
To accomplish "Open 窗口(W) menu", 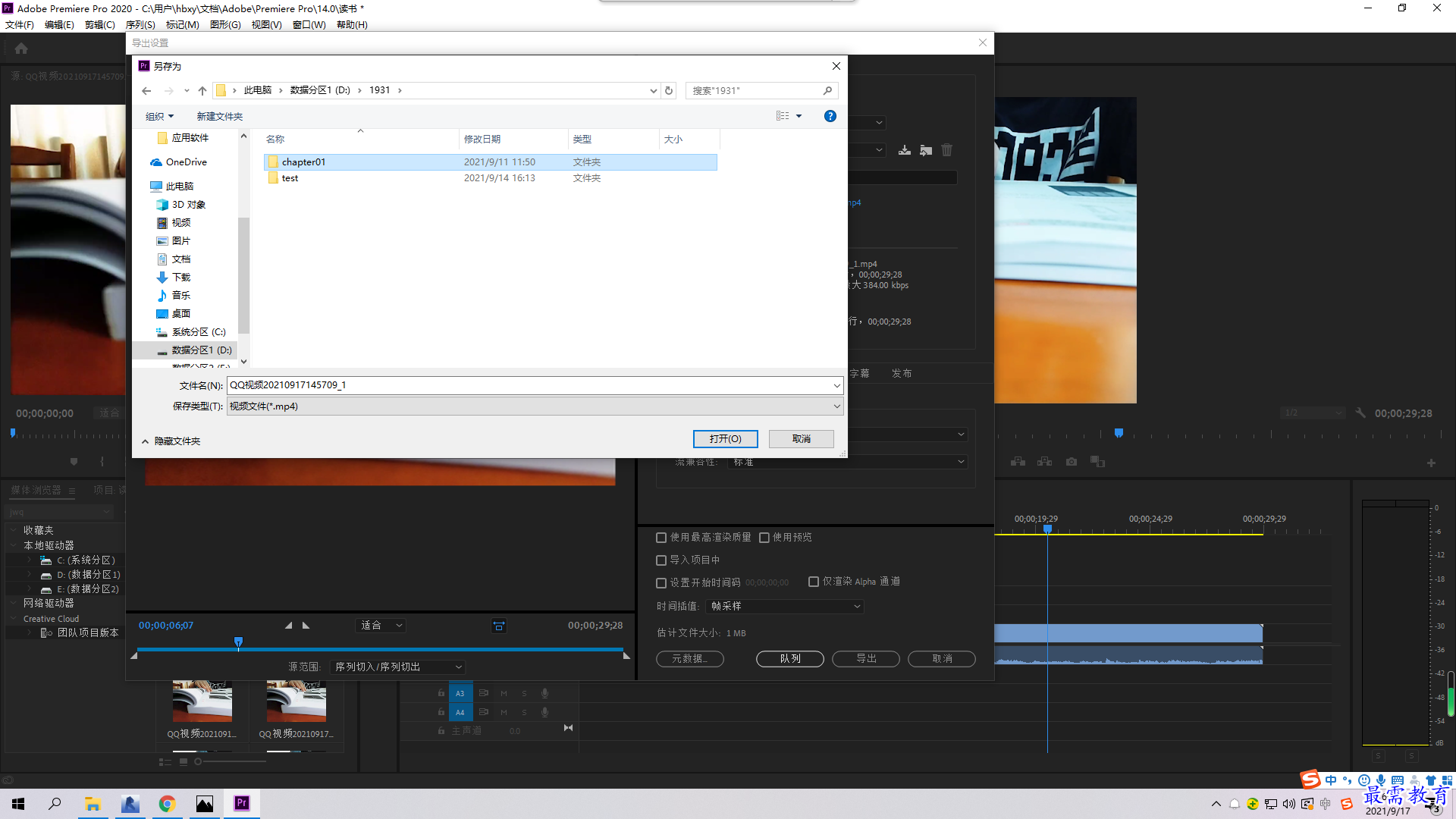I will tap(309, 25).
